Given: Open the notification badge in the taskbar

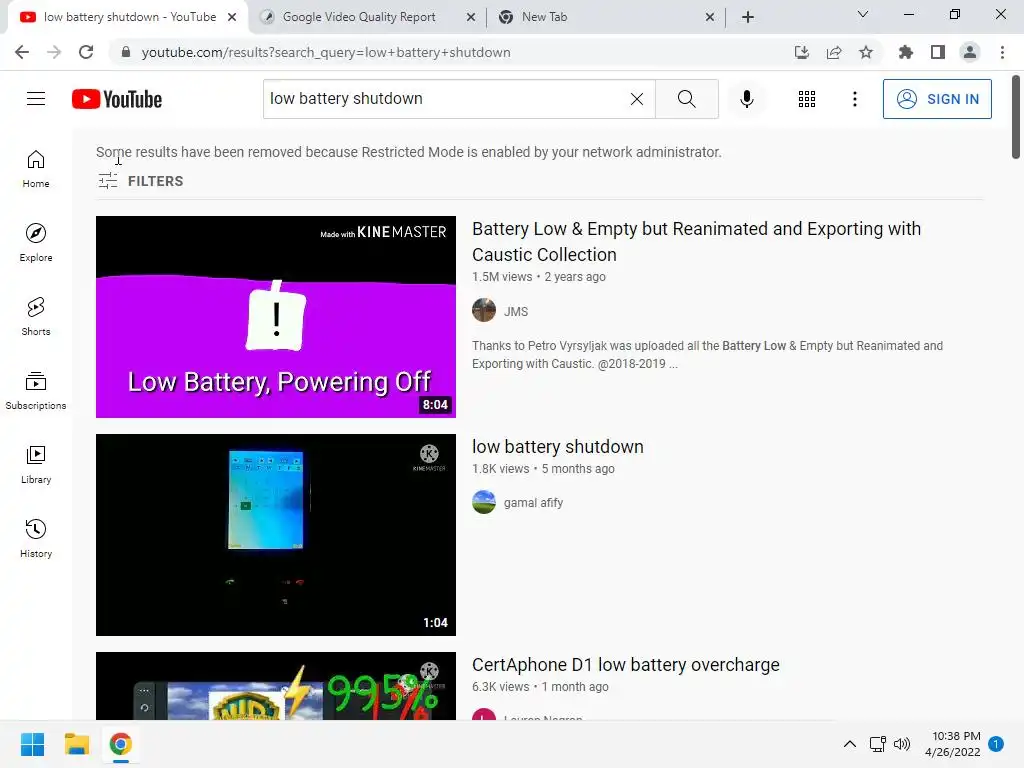Looking at the screenshot, I should (996, 744).
